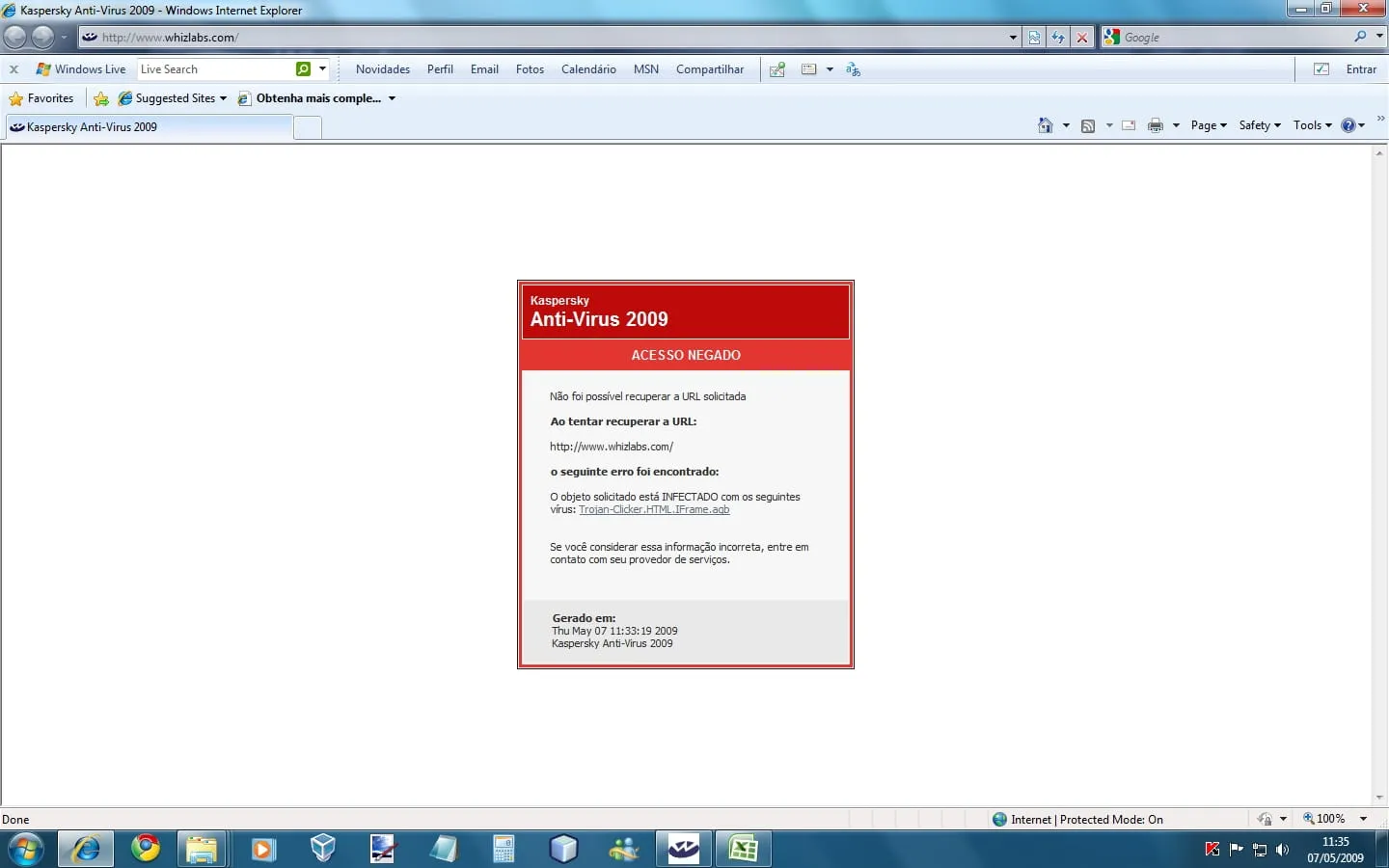Screen dimensions: 1389x868
Task: Click the scrollbar down arrow
Action: click(x=1379, y=799)
